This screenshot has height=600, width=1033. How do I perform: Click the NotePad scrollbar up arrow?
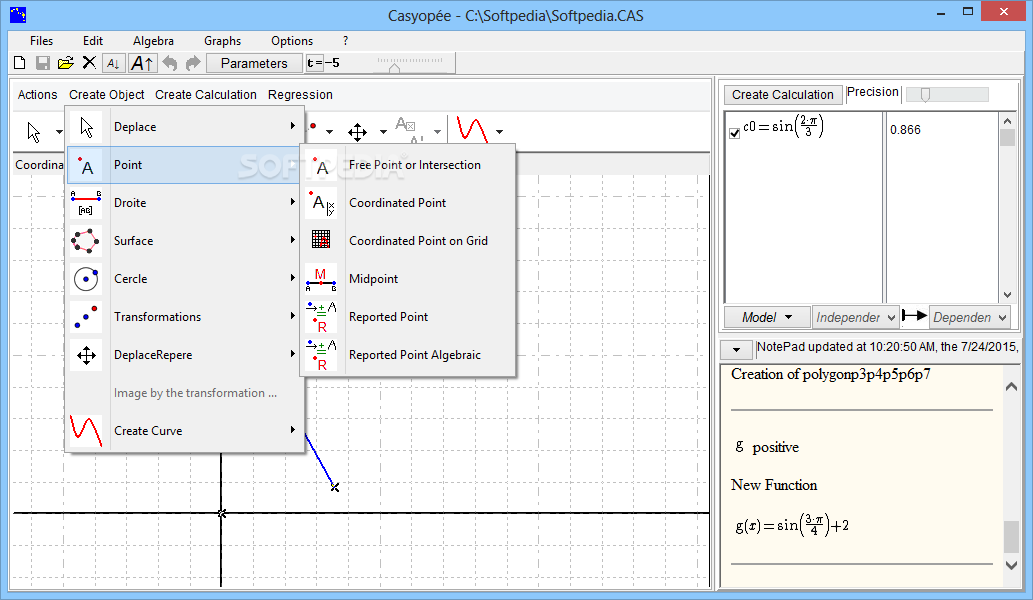tap(1012, 387)
